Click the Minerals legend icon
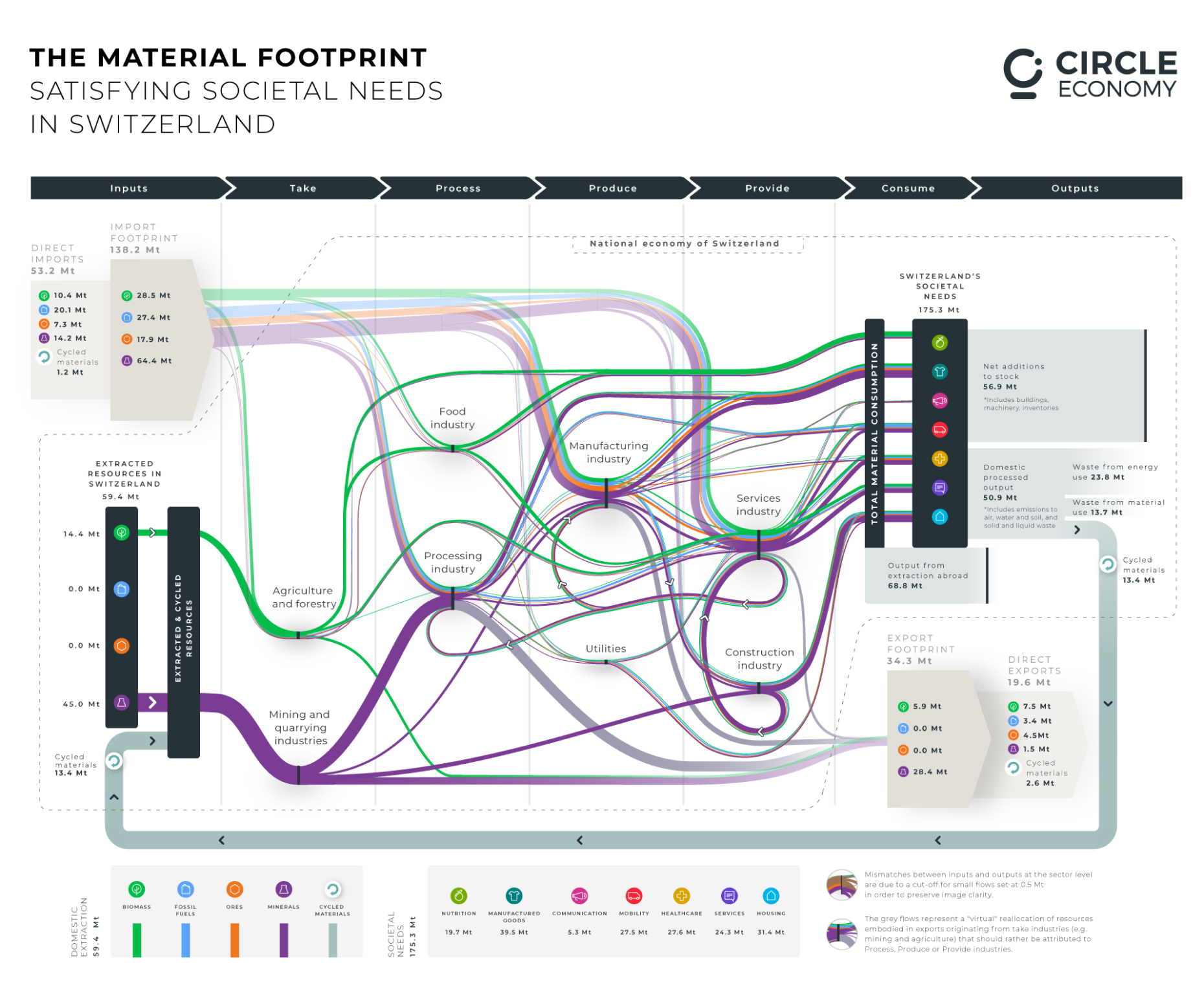Image resolution: width=1204 pixels, height=991 pixels. [284, 889]
